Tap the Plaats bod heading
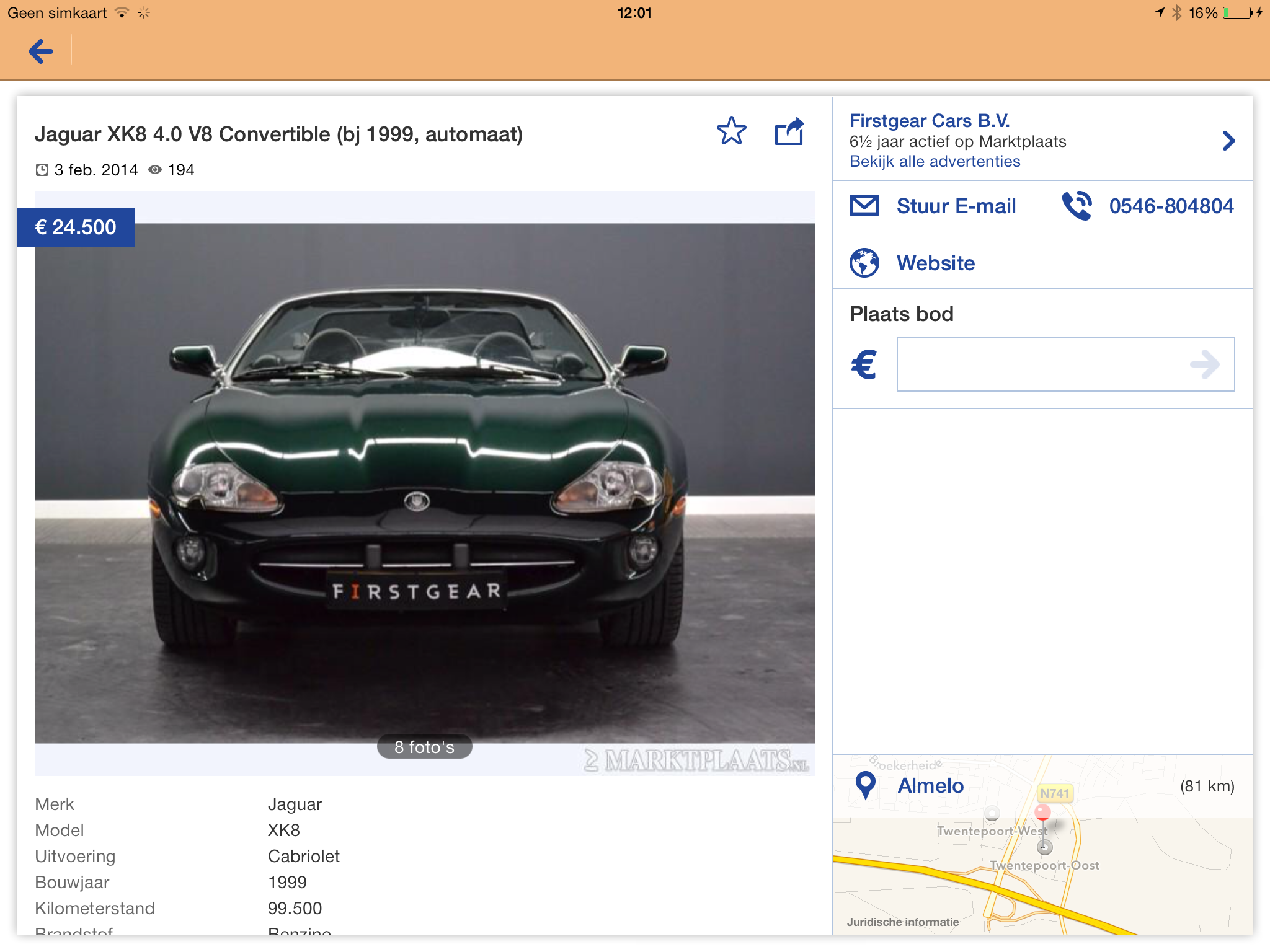The image size is (1270, 952). 901,314
